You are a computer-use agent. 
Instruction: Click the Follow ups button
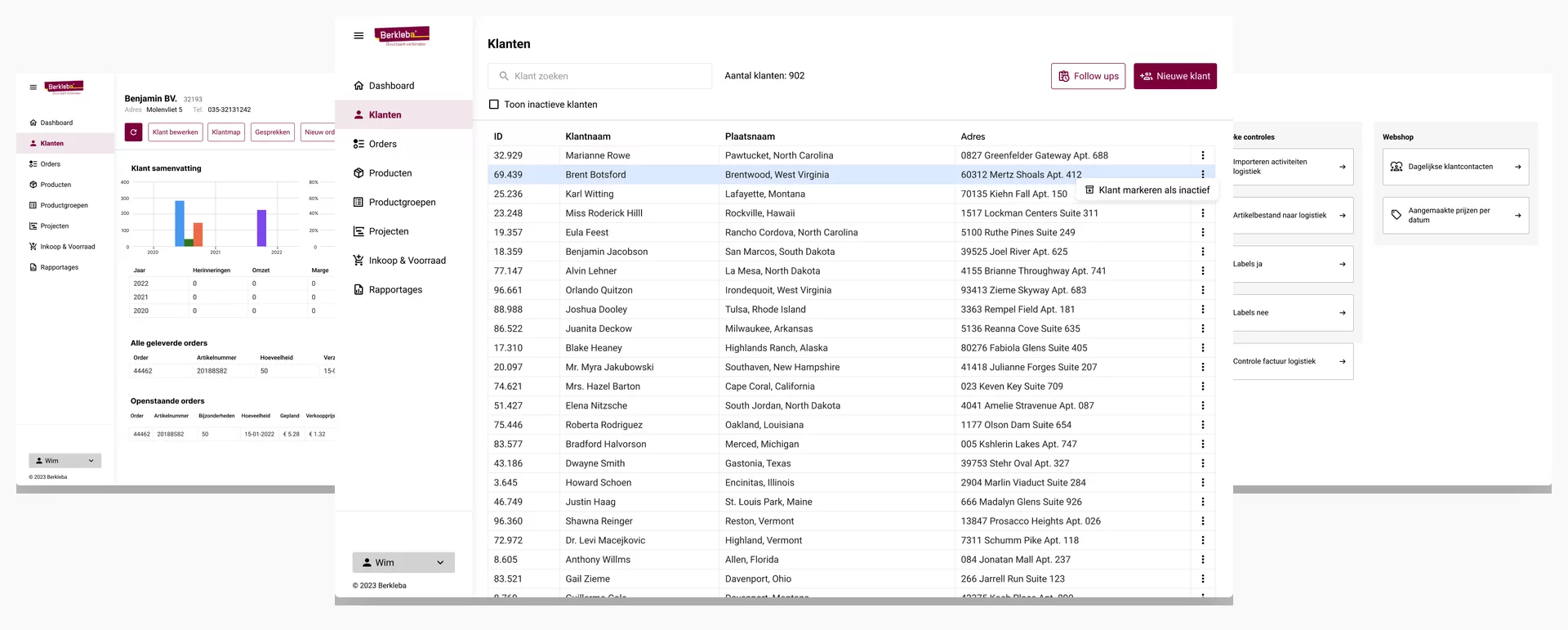click(1088, 76)
